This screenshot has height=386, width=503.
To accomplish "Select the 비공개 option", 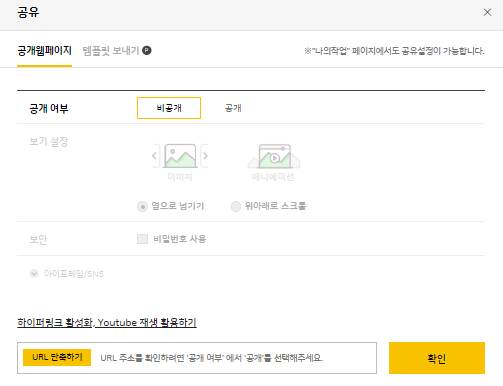I will 169,108.
